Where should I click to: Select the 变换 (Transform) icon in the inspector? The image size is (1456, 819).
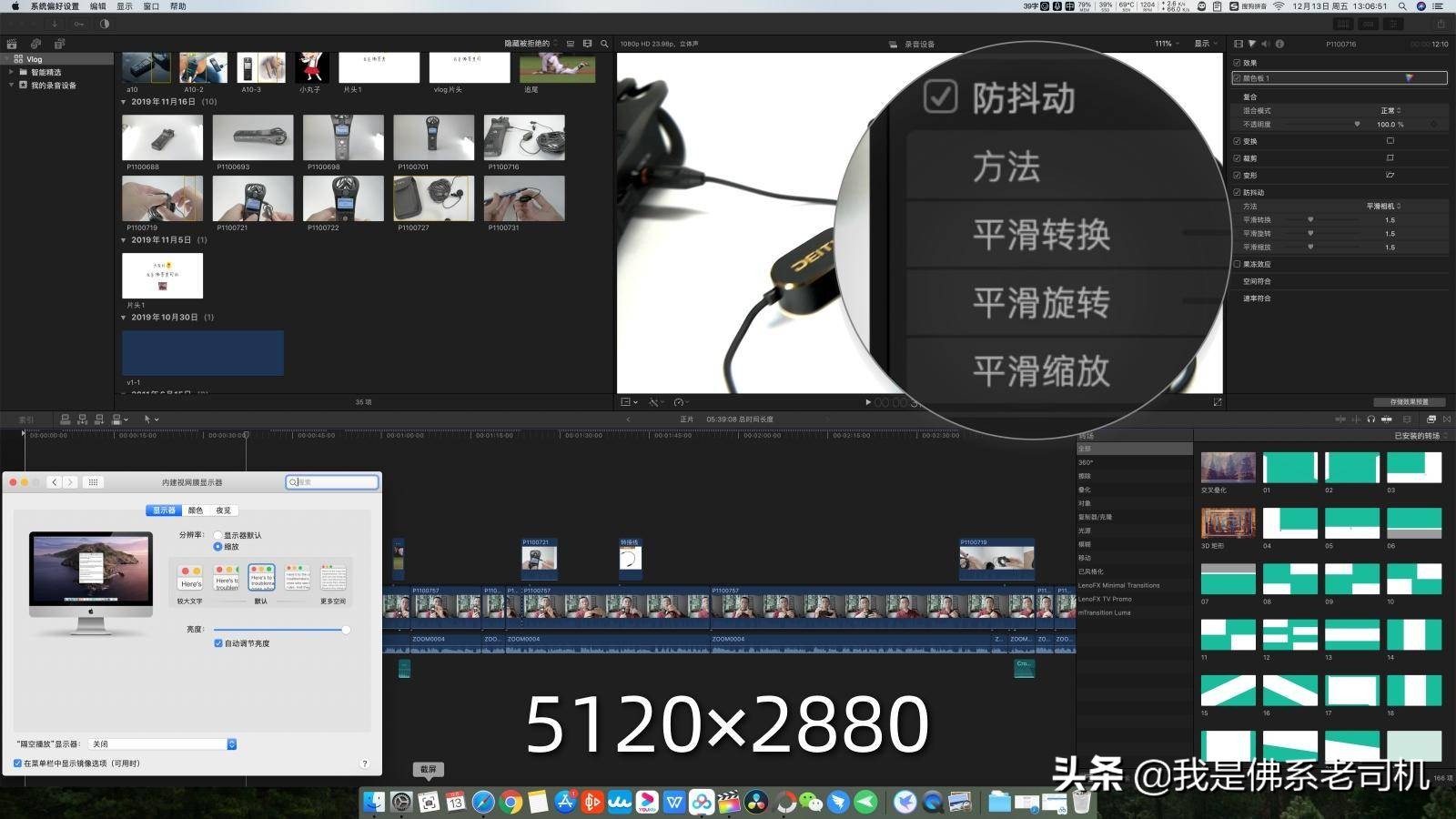click(x=1390, y=140)
